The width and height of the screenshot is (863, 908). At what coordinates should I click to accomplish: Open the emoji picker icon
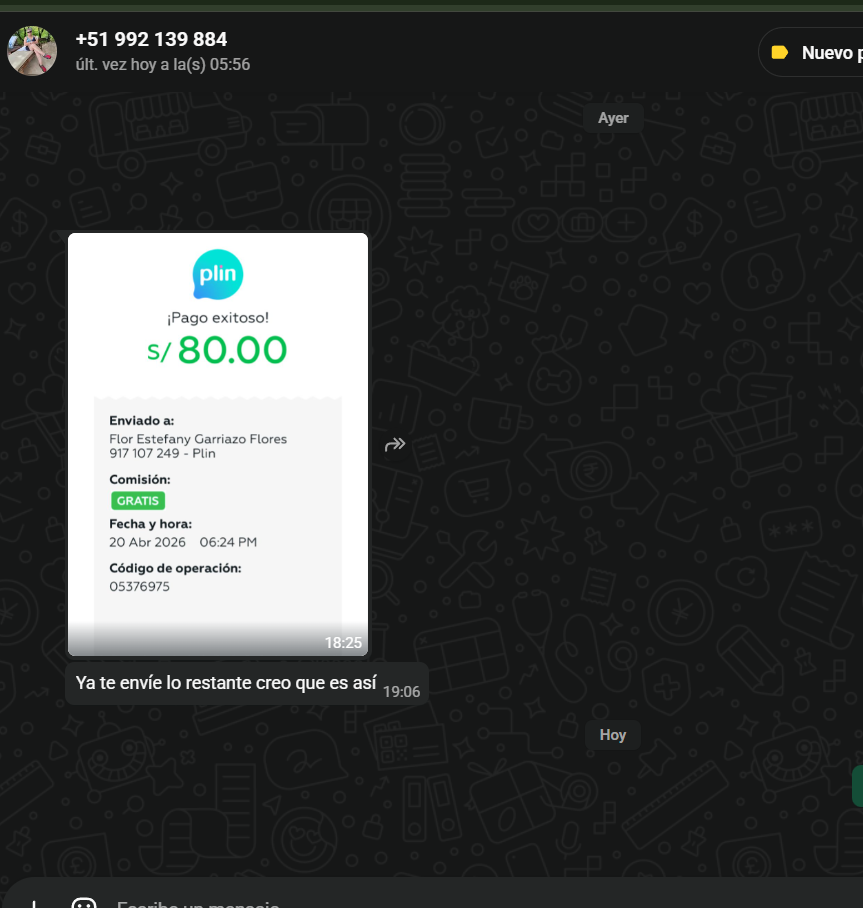(84, 902)
